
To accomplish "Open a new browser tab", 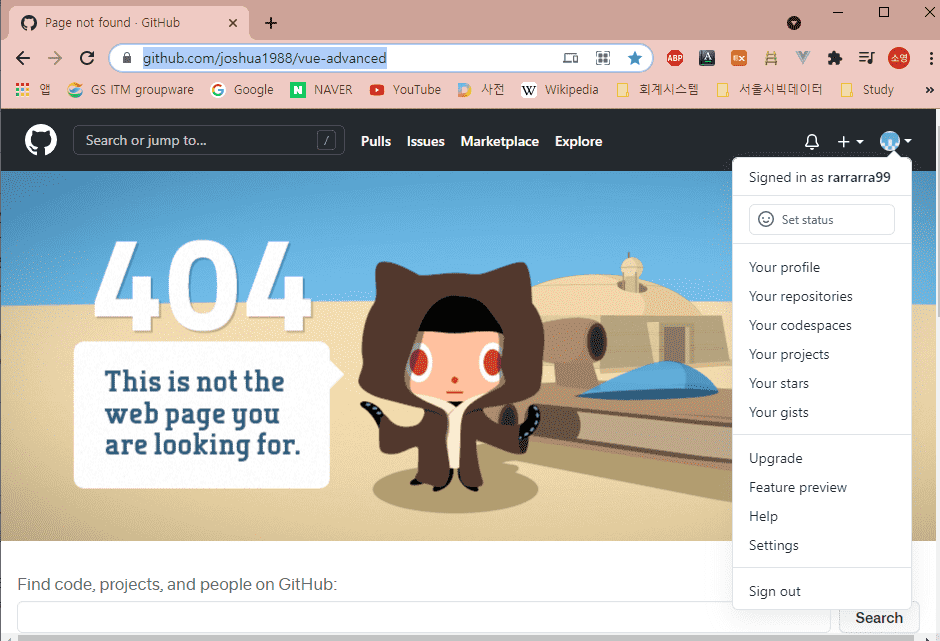I will [271, 23].
